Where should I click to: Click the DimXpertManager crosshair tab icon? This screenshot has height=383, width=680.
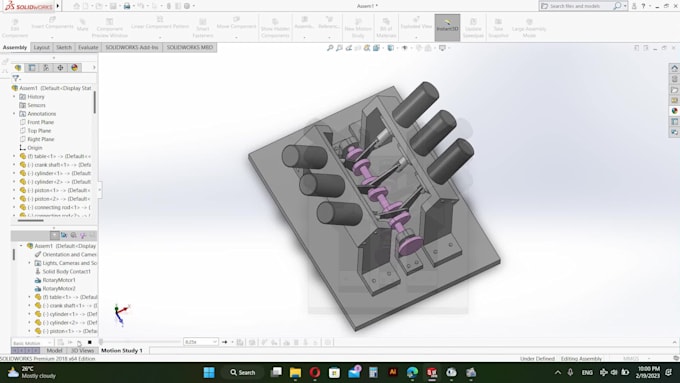pos(60,68)
